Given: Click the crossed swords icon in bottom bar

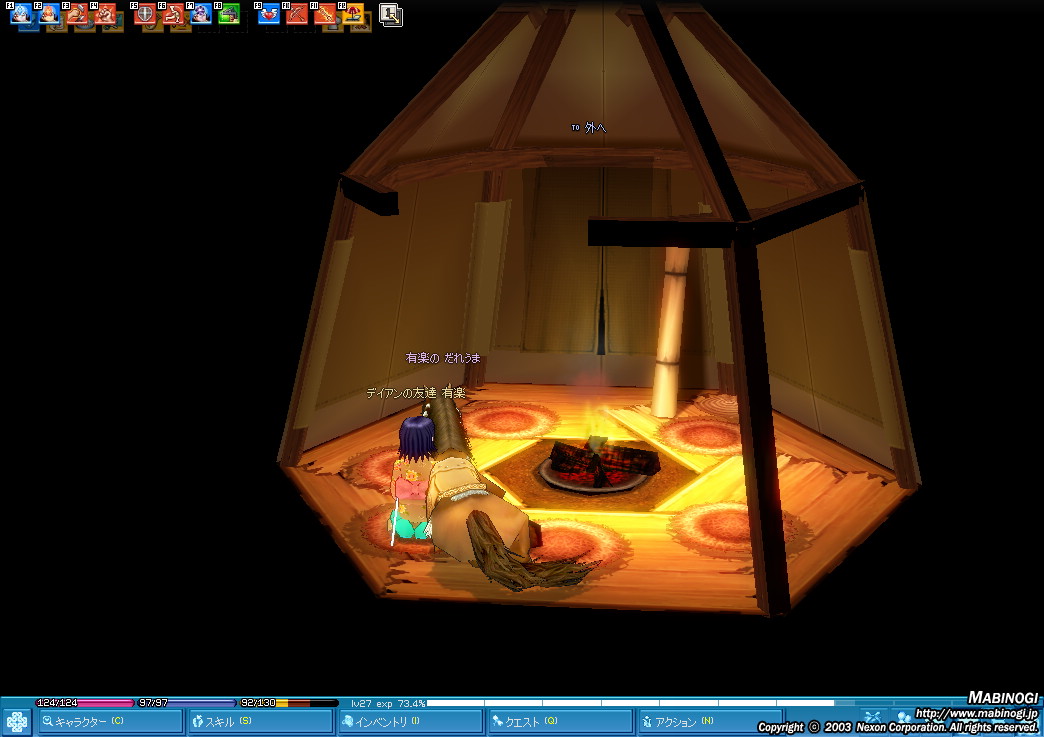Looking at the screenshot, I should [x=873, y=717].
